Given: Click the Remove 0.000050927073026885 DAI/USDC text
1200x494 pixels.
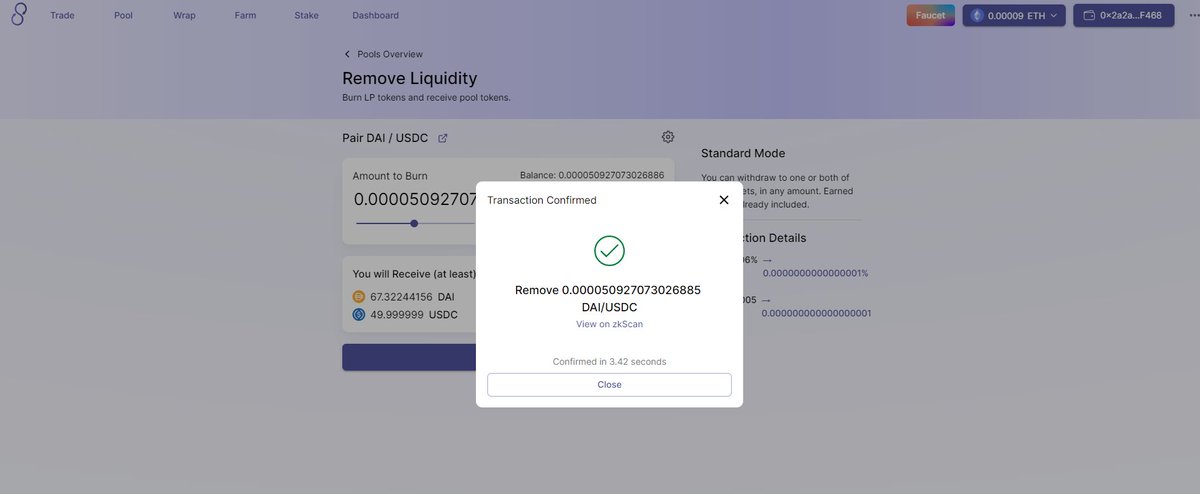Looking at the screenshot, I should click(609, 298).
